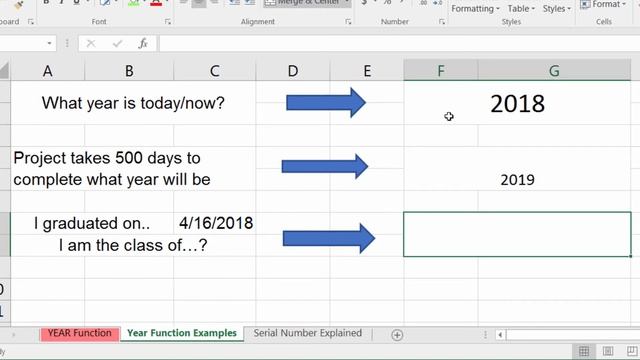Select column F header
640x360 pixels.
441,71
